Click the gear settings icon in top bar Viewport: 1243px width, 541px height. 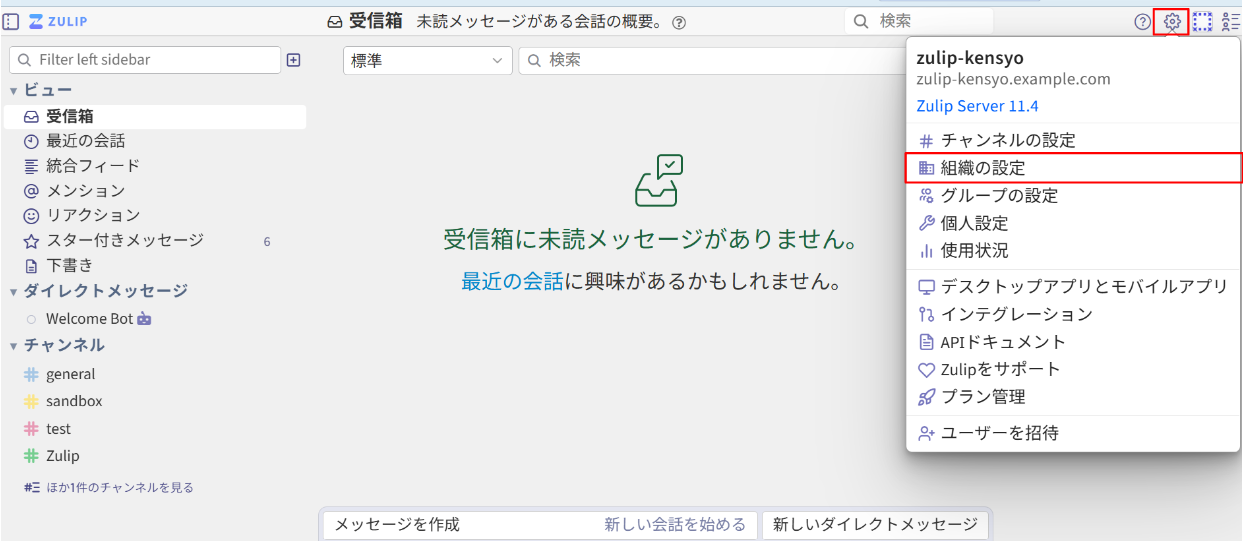tap(1172, 22)
